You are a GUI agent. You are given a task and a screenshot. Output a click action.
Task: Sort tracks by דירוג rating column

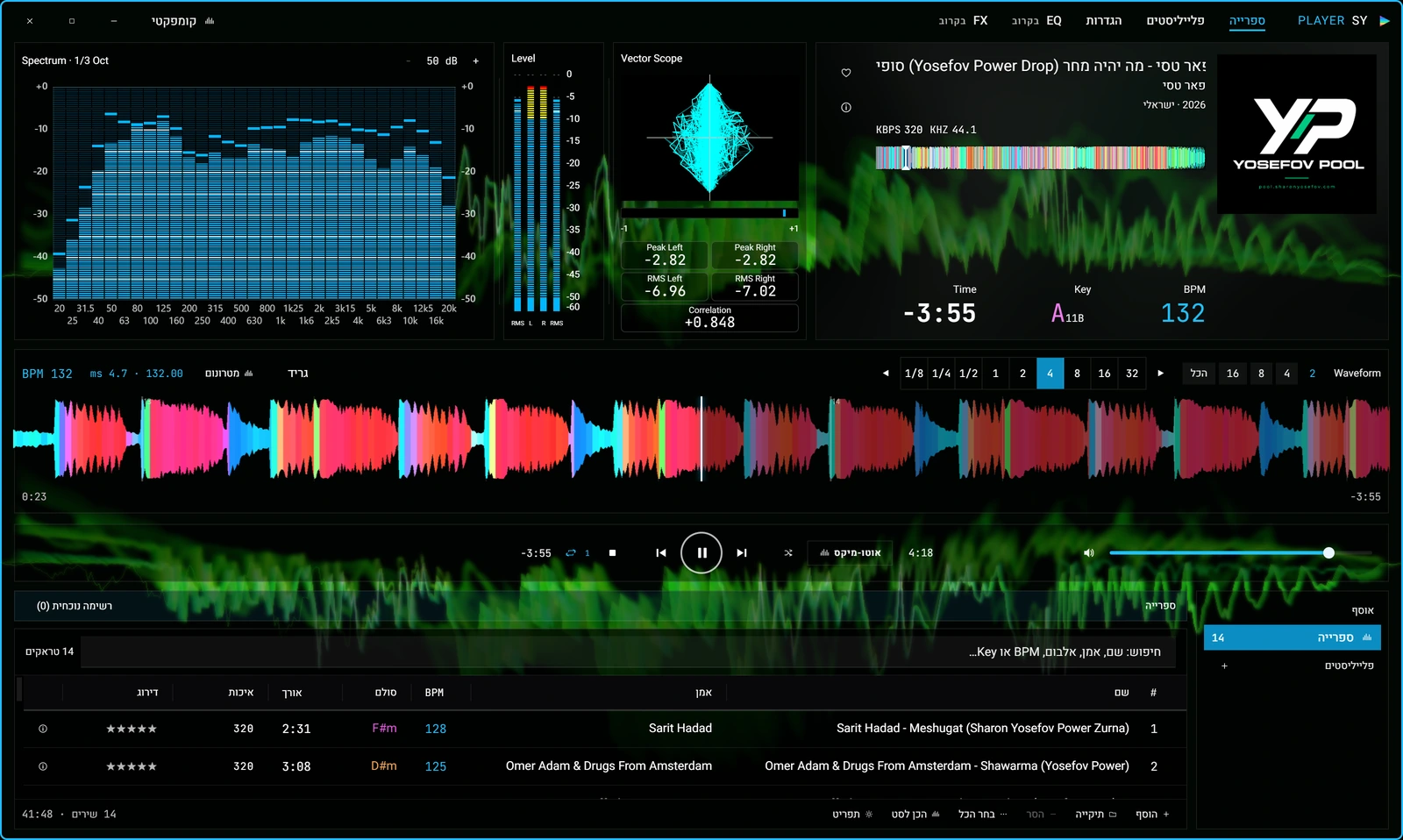pos(147,693)
